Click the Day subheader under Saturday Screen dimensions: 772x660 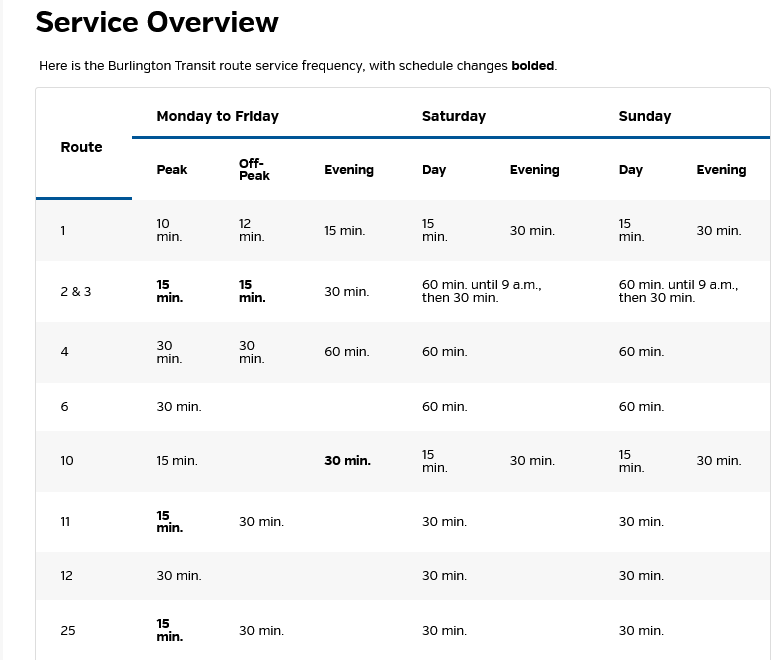(434, 170)
